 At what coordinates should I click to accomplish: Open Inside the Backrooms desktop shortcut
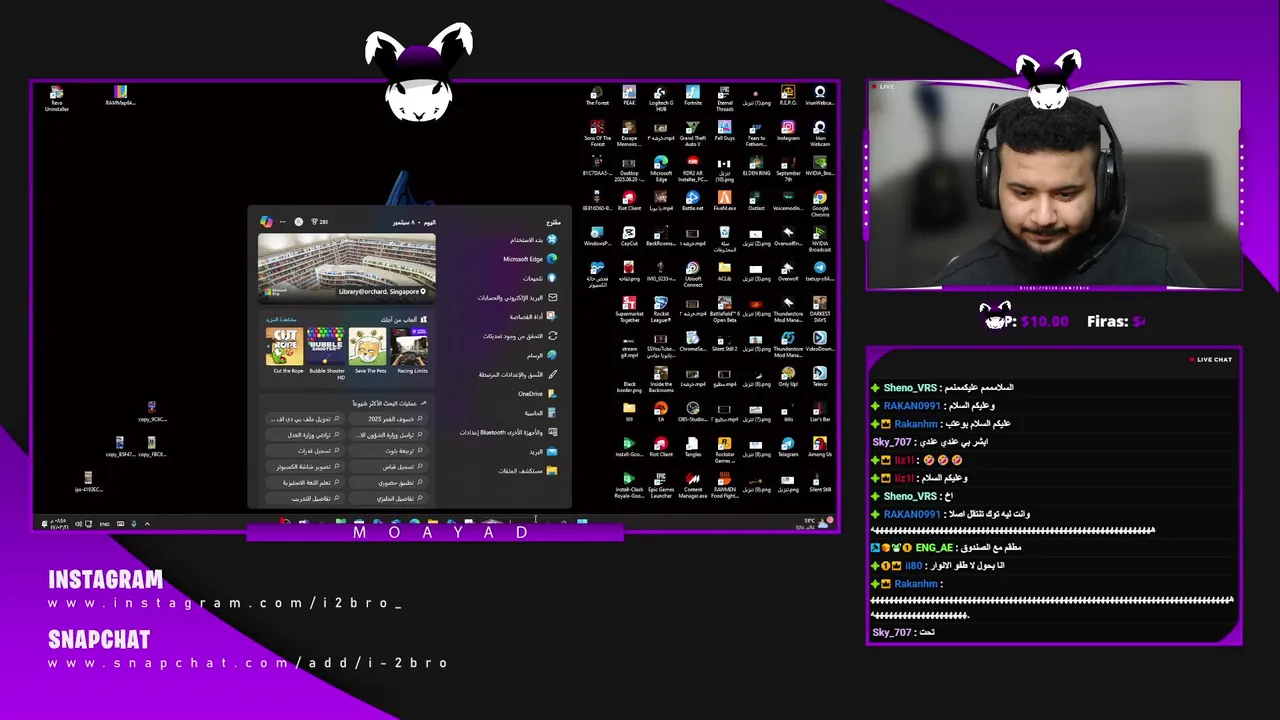click(660, 380)
